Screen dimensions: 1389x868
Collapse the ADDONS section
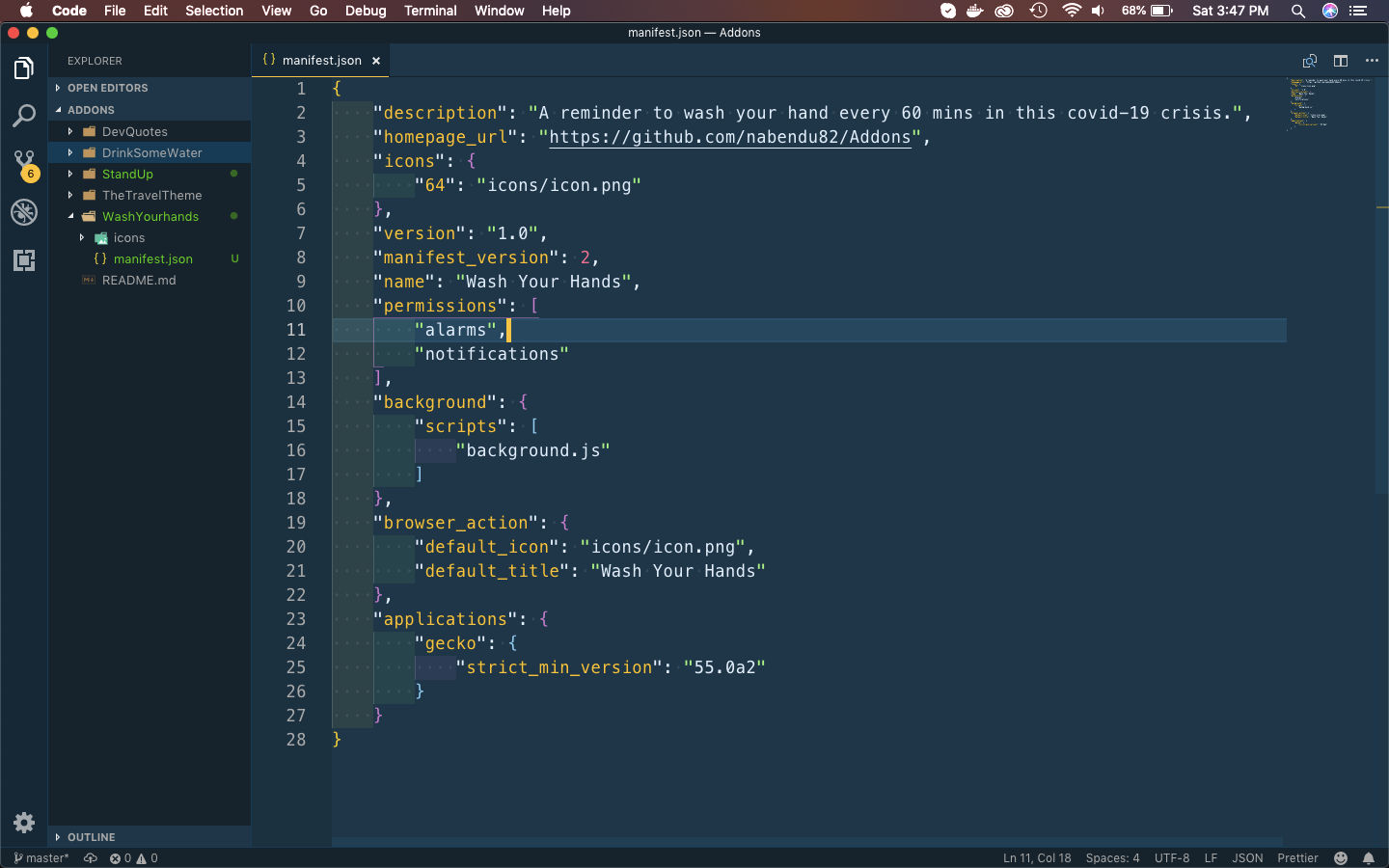[x=150, y=110]
